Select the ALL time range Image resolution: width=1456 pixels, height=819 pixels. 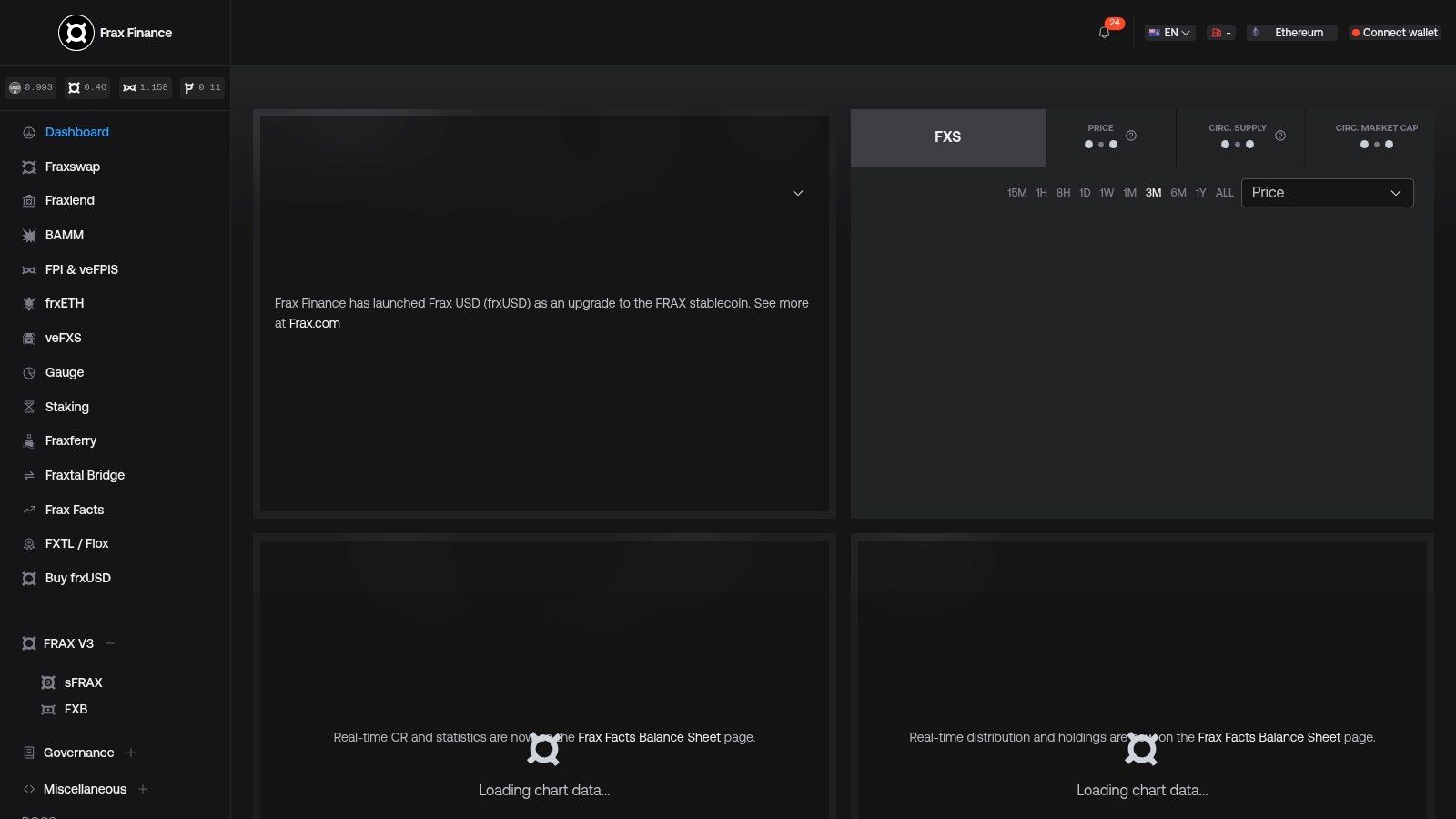[1224, 193]
